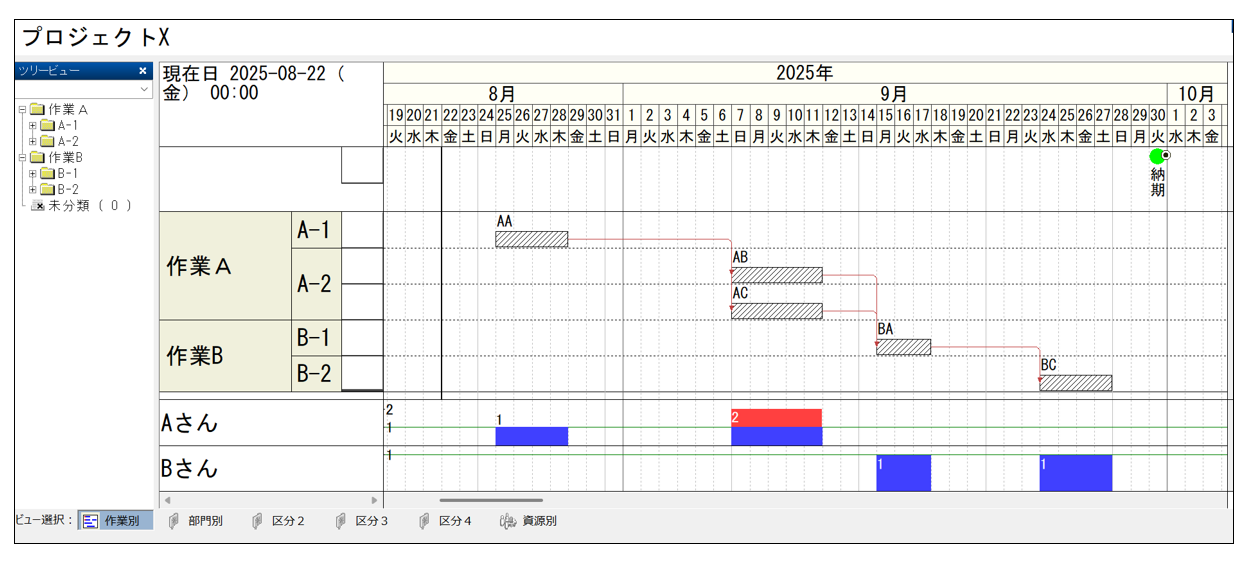1252x577 pixels.
Task: Click the horizontal timeline scrollbar thumb
Action: [491, 500]
